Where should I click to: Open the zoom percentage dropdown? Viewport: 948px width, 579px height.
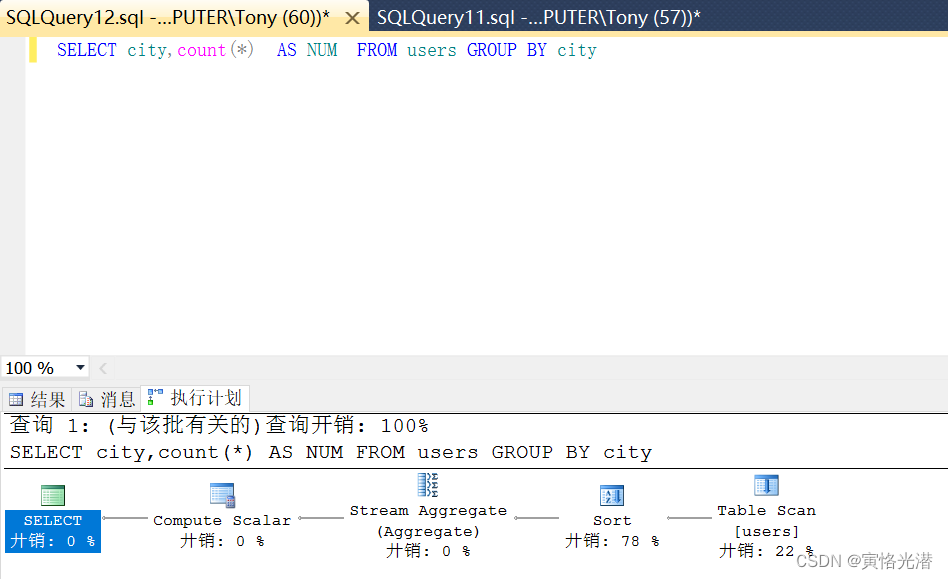[x=78, y=368]
